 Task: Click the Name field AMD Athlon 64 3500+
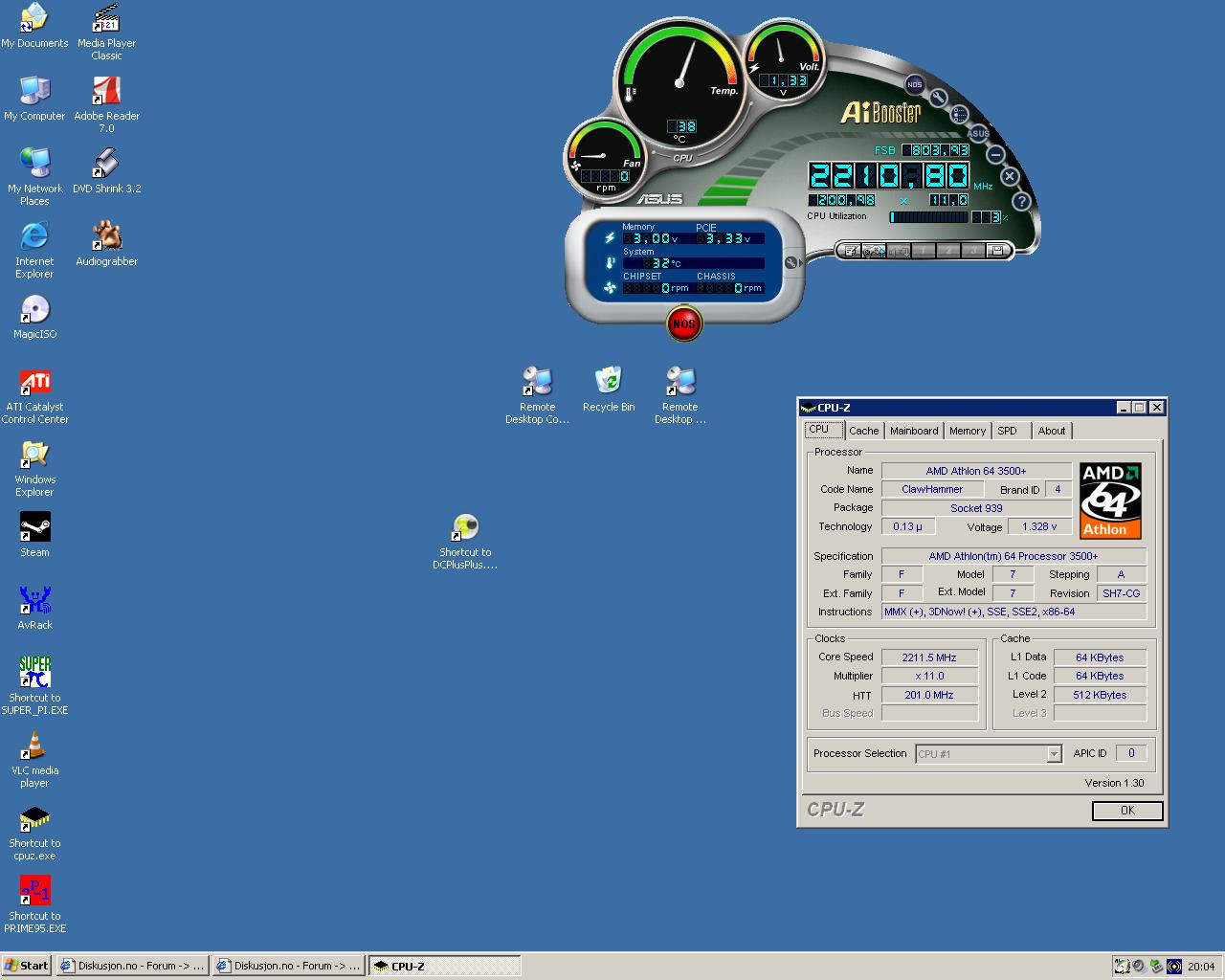(976, 471)
